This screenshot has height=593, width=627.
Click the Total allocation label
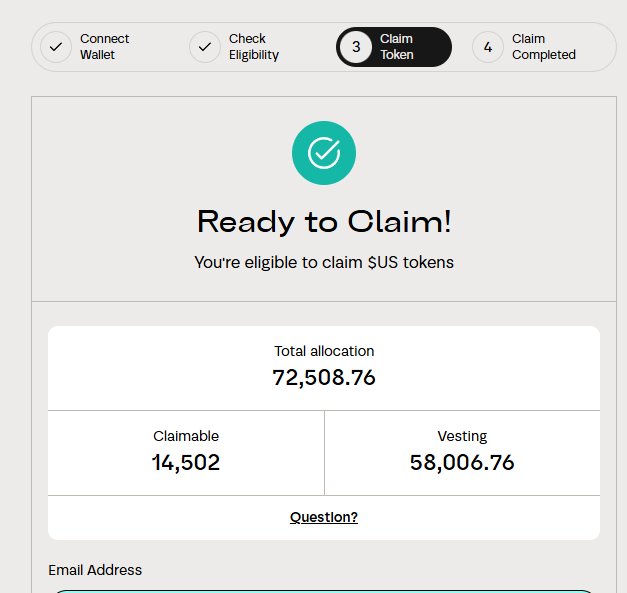point(324,351)
